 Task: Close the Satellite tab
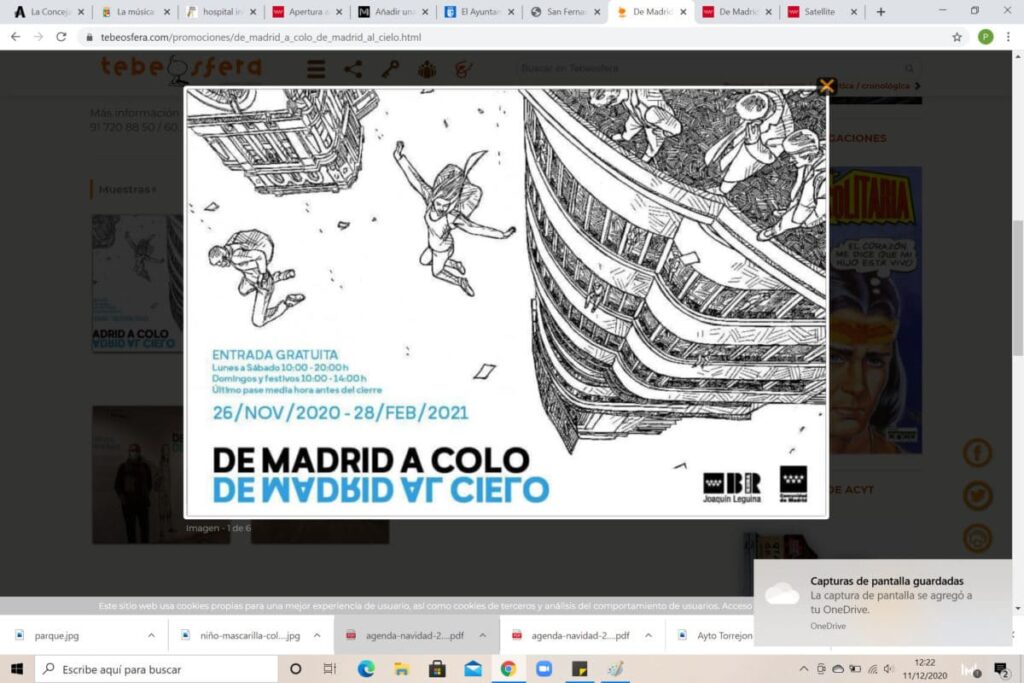click(854, 12)
